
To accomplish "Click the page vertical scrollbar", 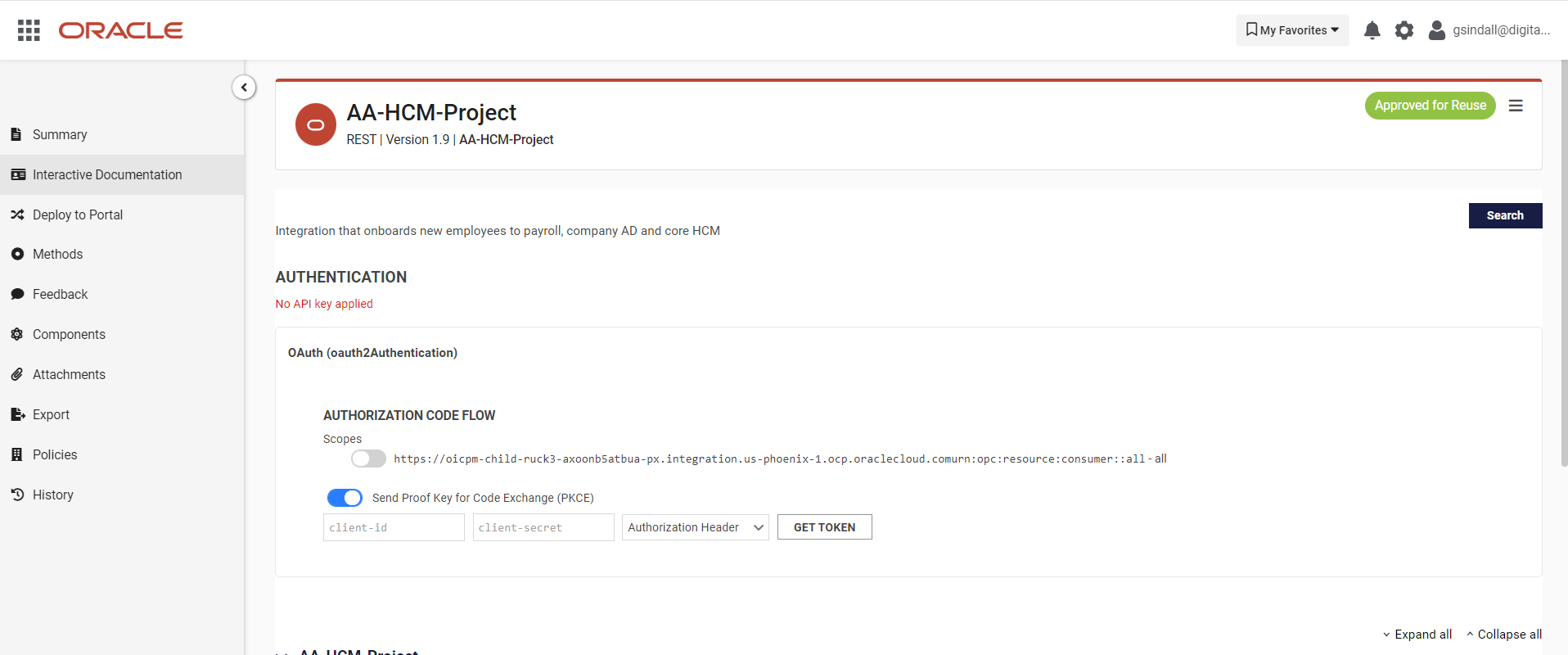I will (x=1564, y=262).
